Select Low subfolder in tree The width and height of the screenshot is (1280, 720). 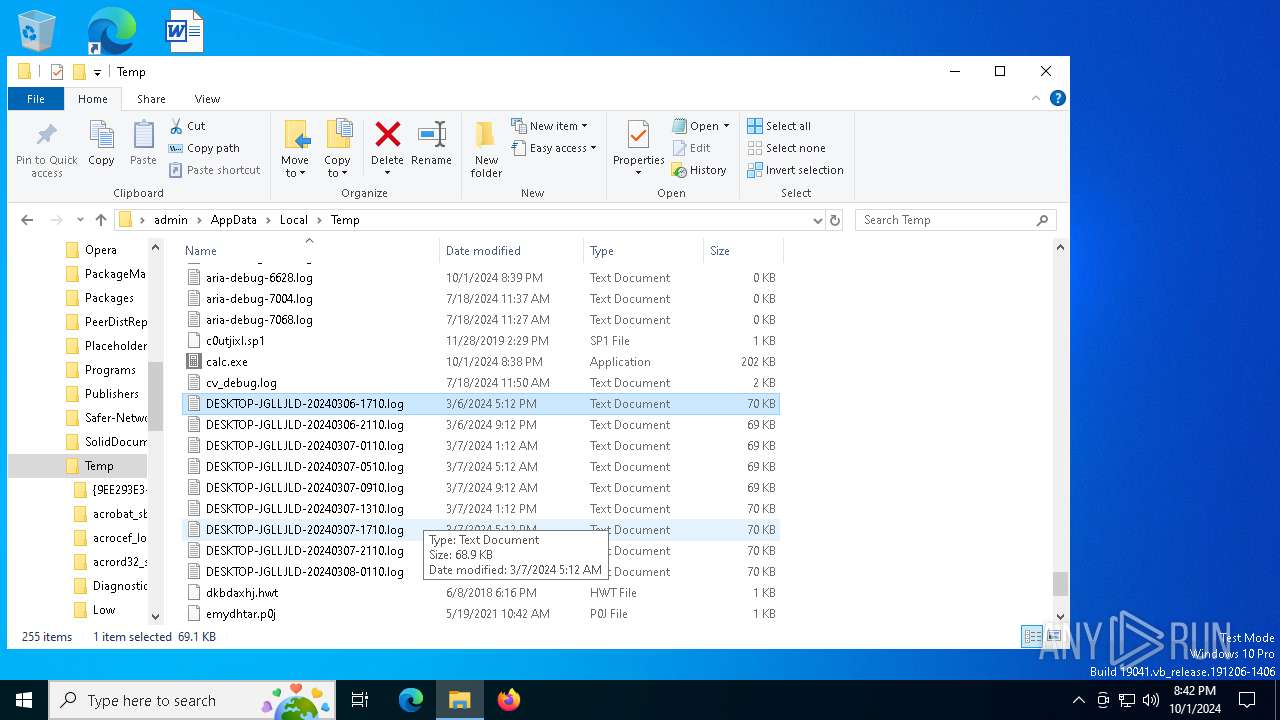104,610
